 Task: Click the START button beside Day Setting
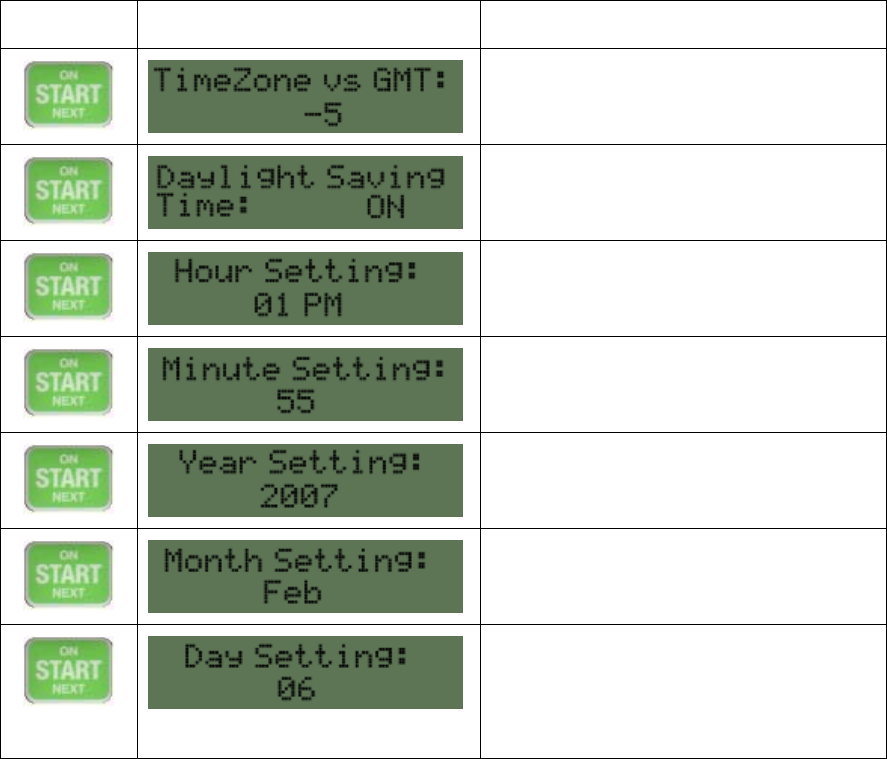pyautogui.click(x=69, y=672)
